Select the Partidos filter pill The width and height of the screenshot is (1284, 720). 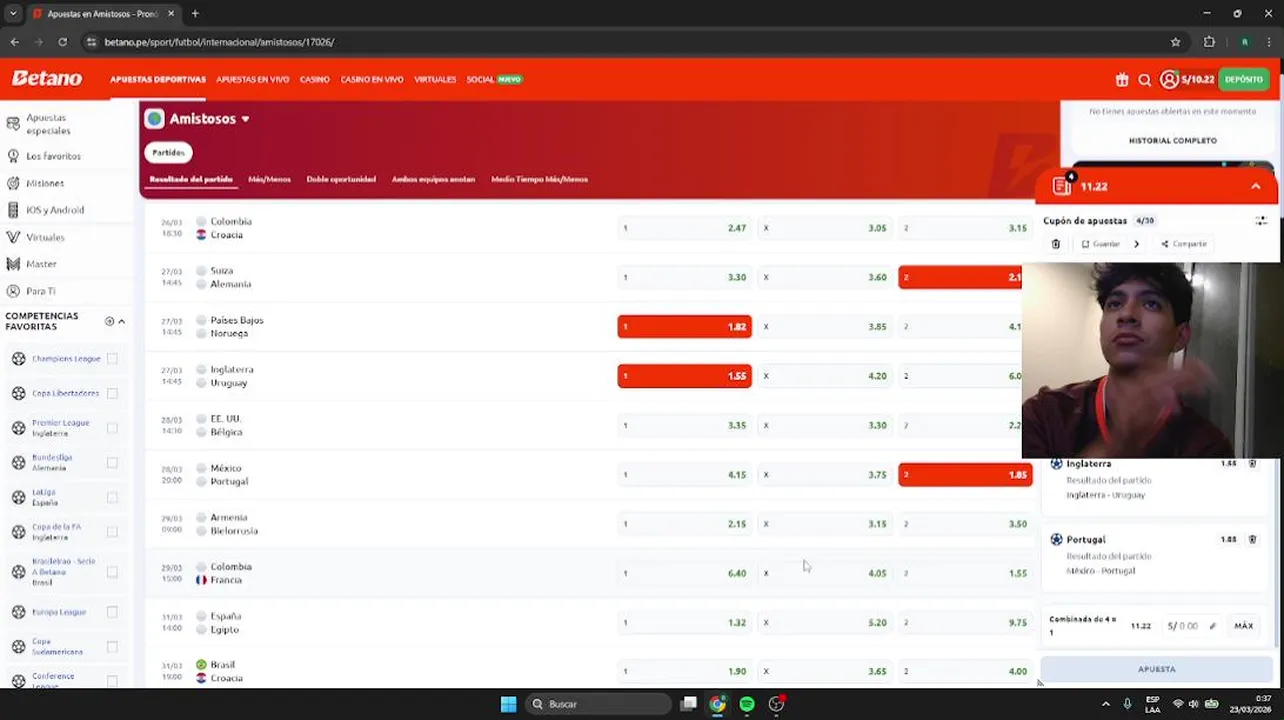pyautogui.click(x=168, y=153)
